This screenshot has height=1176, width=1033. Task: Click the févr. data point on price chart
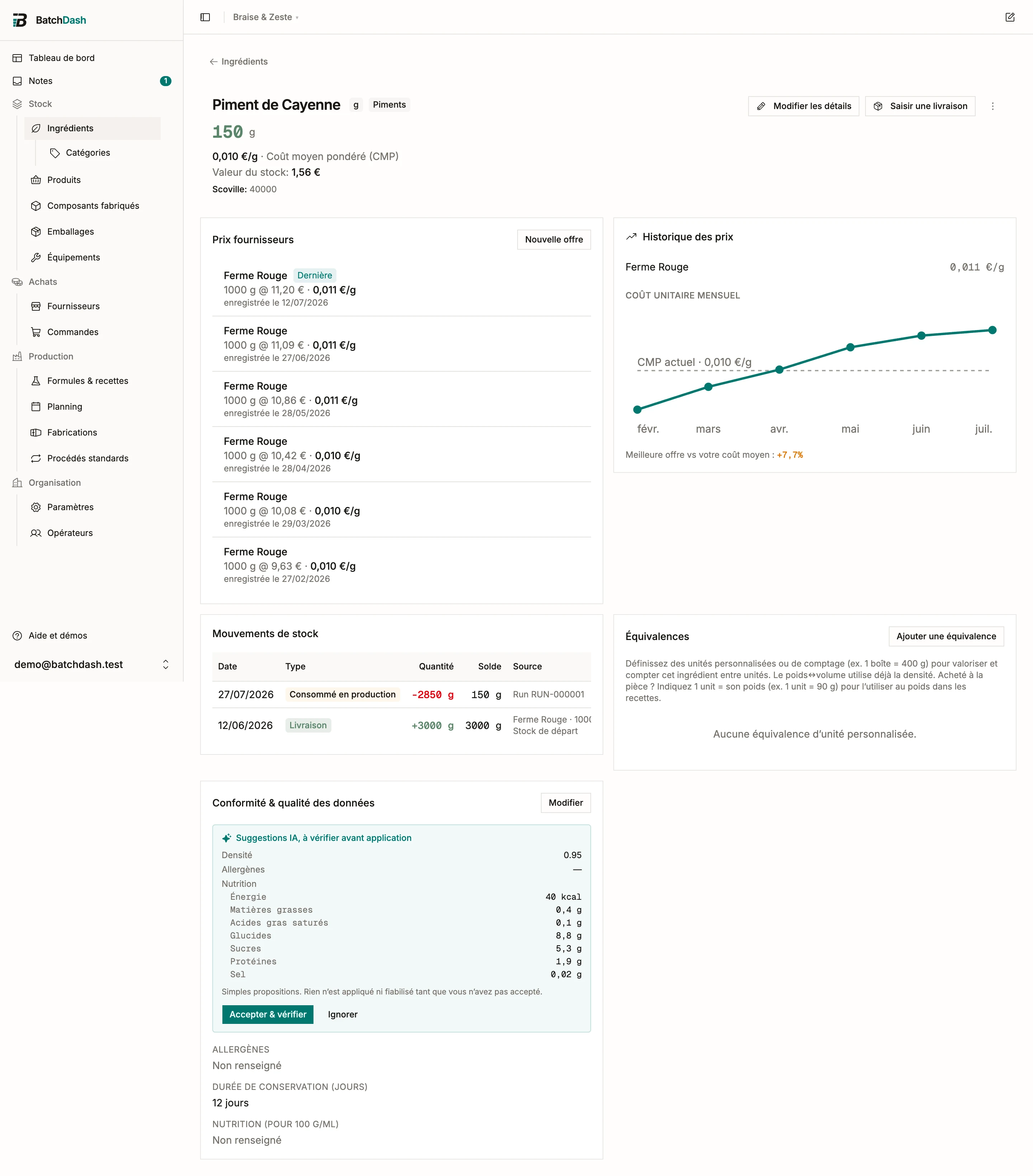[637, 410]
